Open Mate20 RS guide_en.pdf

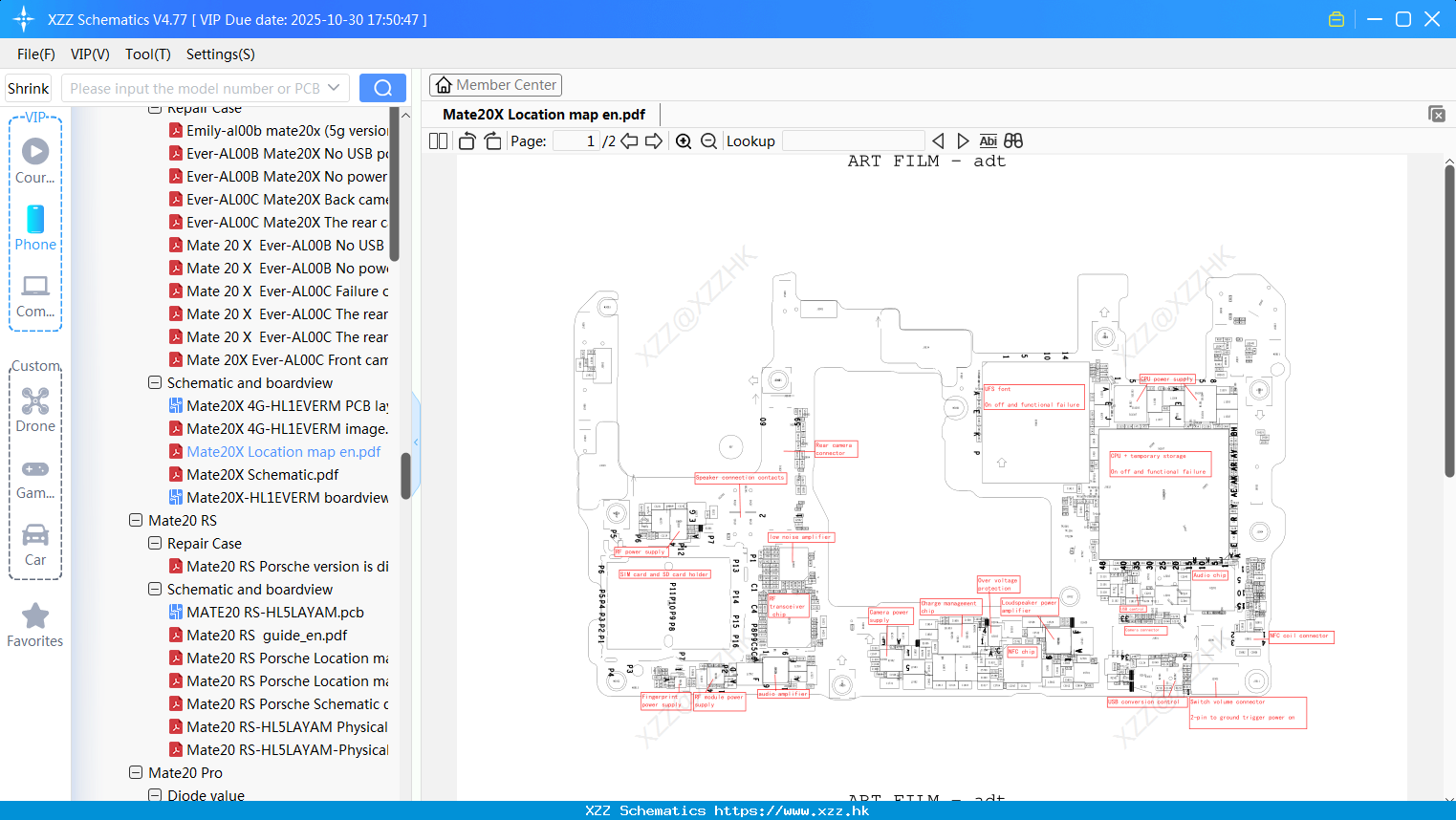pyautogui.click(x=258, y=635)
